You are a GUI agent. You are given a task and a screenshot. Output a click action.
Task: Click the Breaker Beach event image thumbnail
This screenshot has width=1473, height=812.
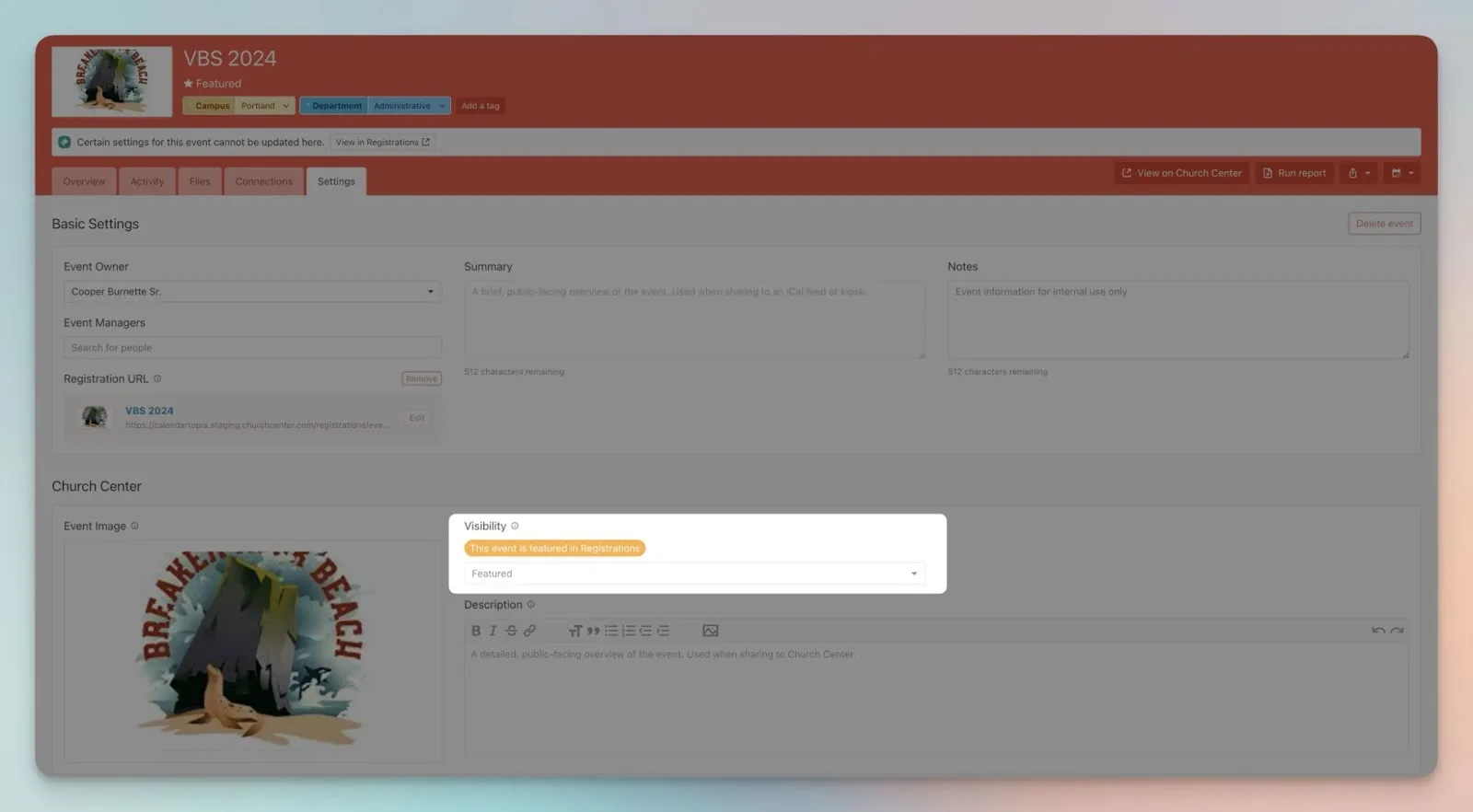pos(111,81)
